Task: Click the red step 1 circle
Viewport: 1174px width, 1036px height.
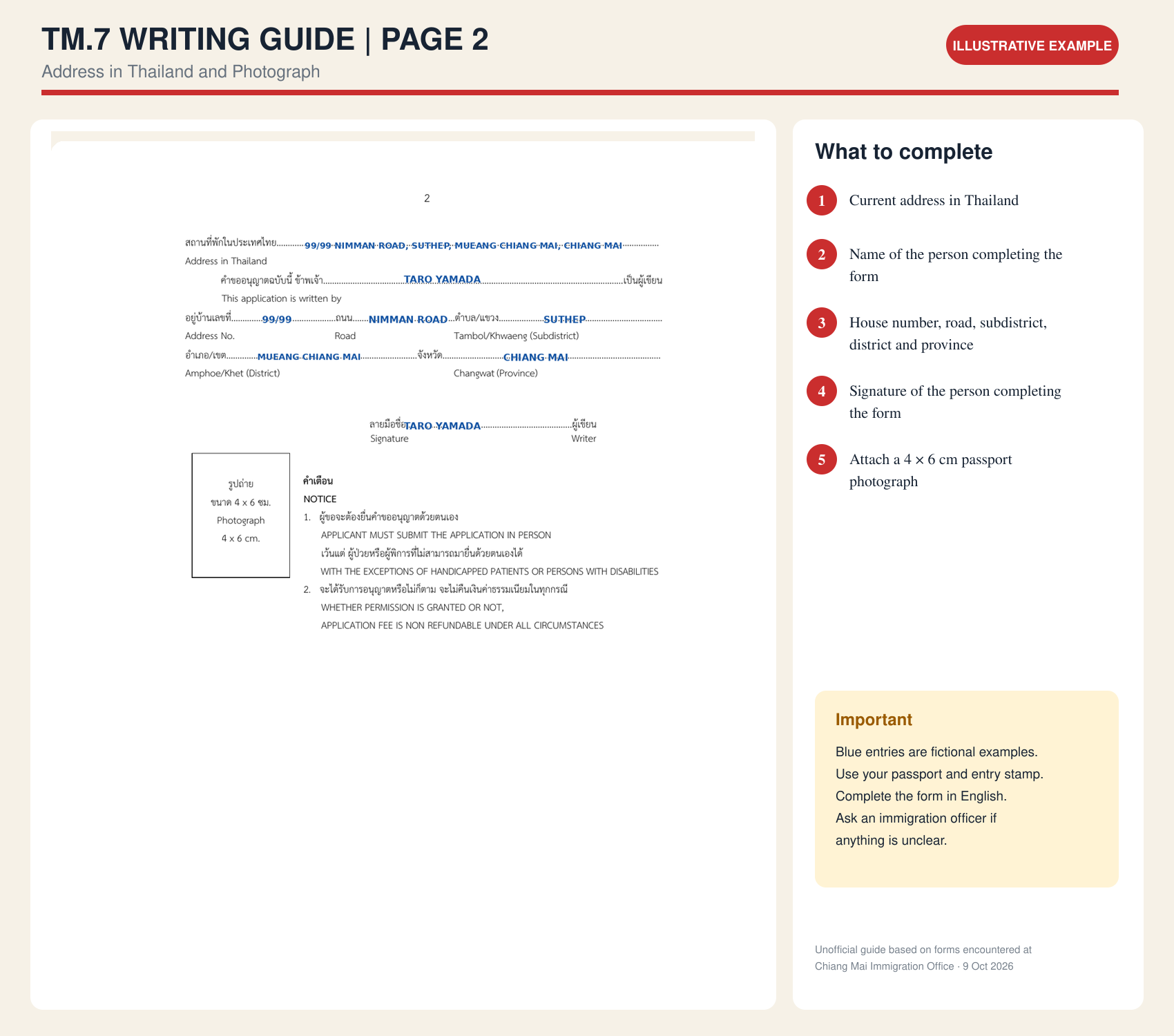Action: 822,200
